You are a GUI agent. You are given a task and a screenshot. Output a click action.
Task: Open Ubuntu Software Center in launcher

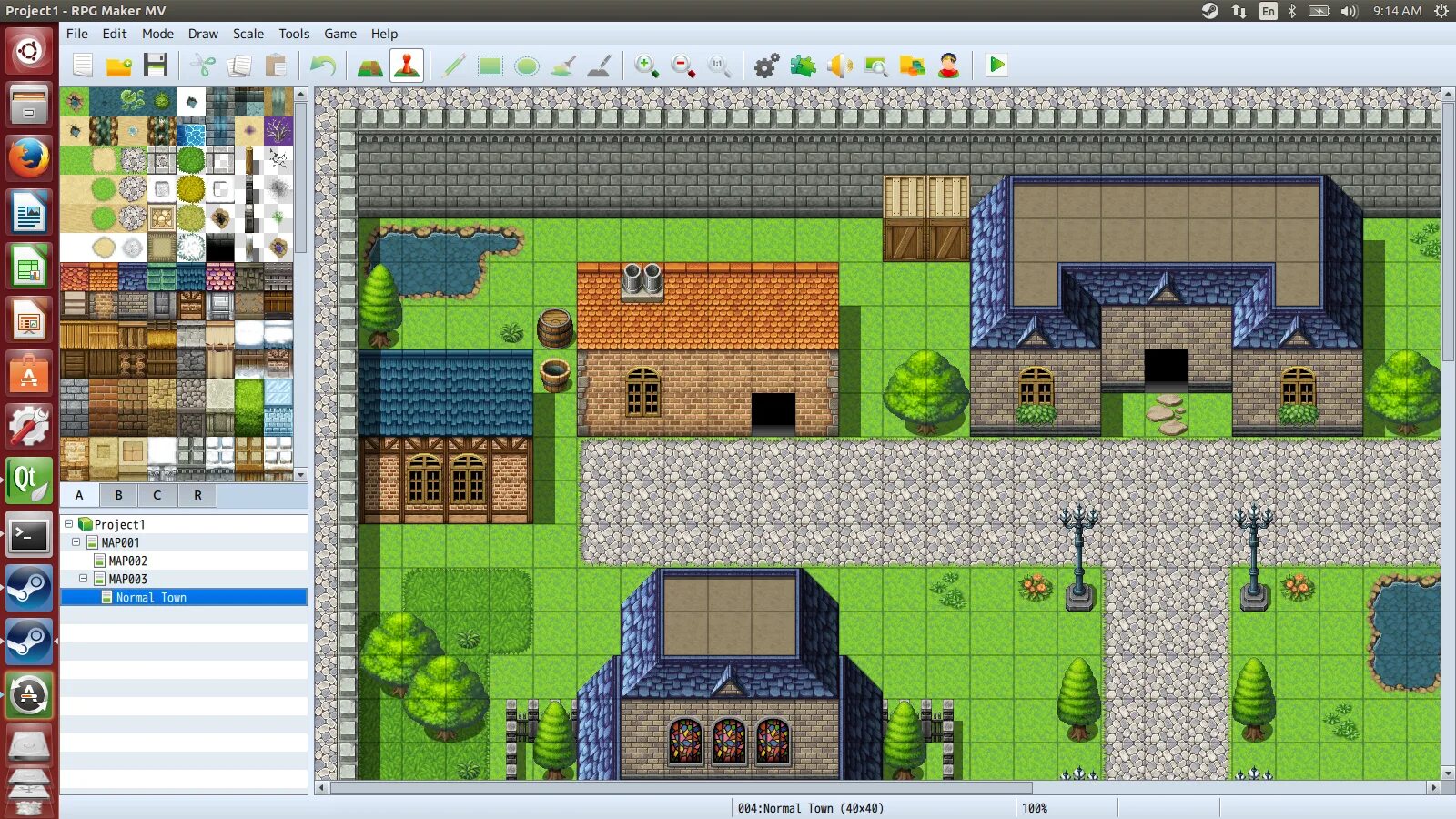tap(29, 373)
